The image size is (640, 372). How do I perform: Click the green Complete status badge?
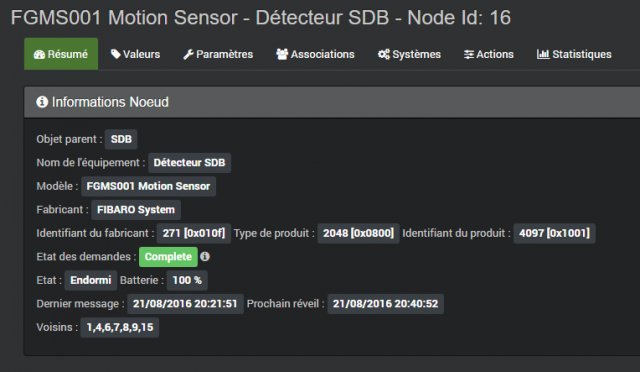click(x=168, y=257)
